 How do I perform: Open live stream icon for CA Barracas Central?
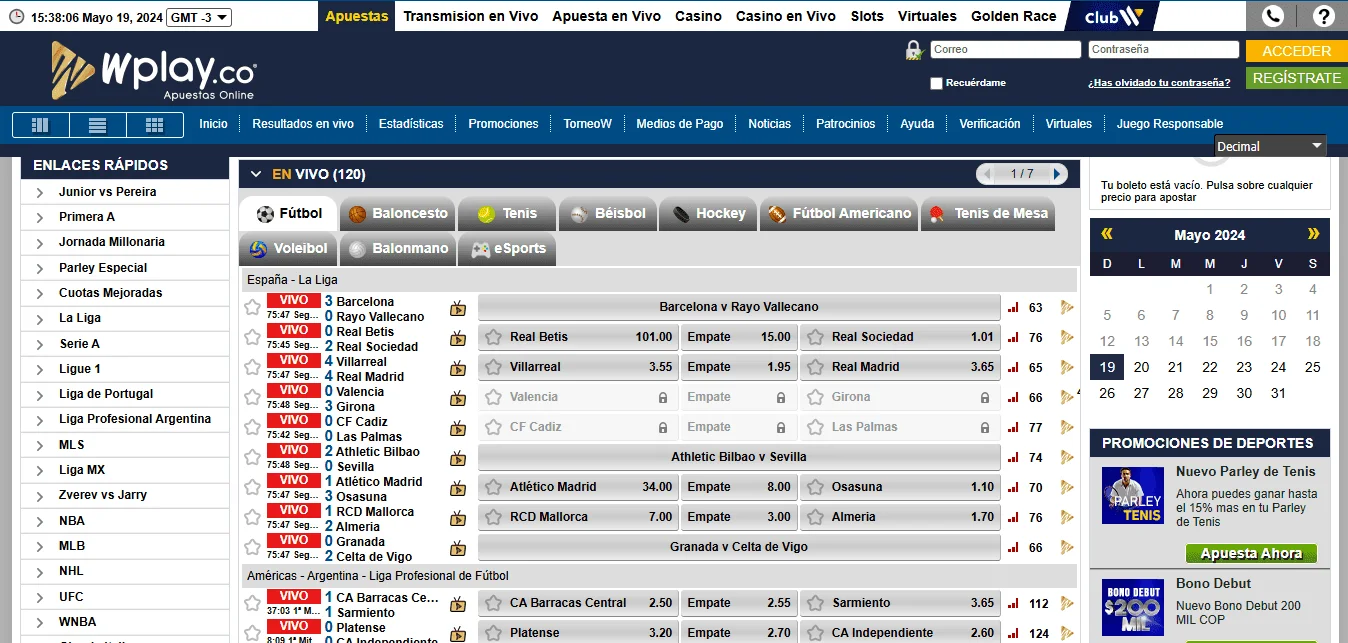458,604
